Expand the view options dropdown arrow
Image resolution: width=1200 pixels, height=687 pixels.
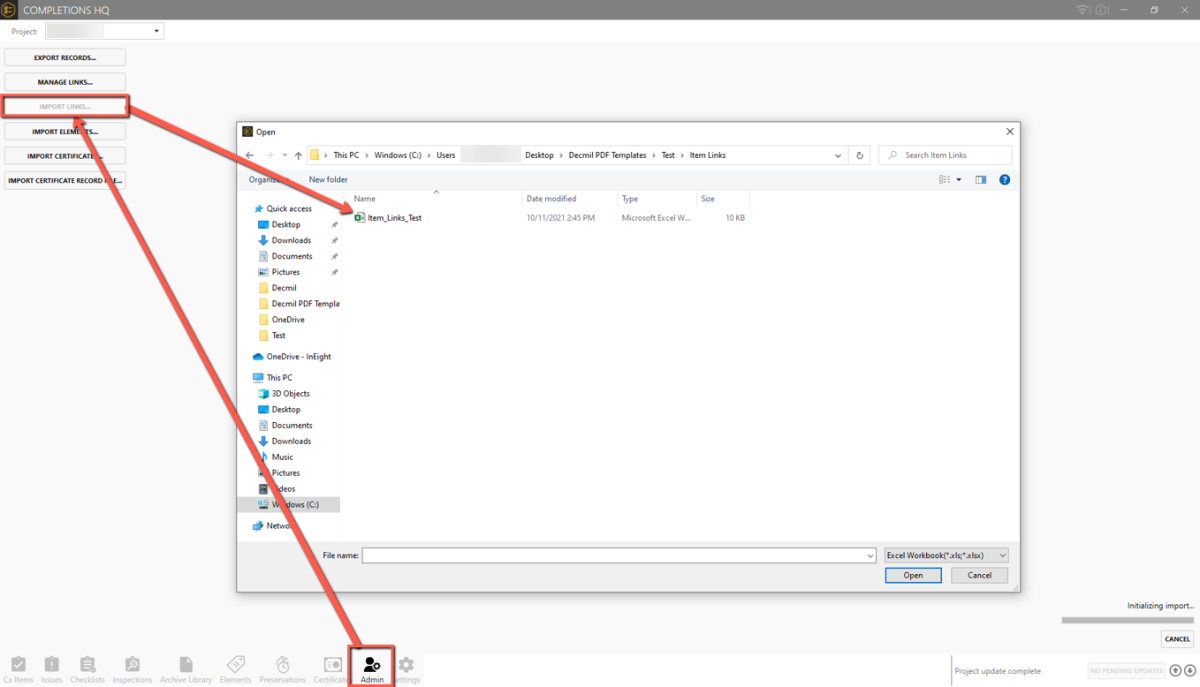click(x=959, y=180)
